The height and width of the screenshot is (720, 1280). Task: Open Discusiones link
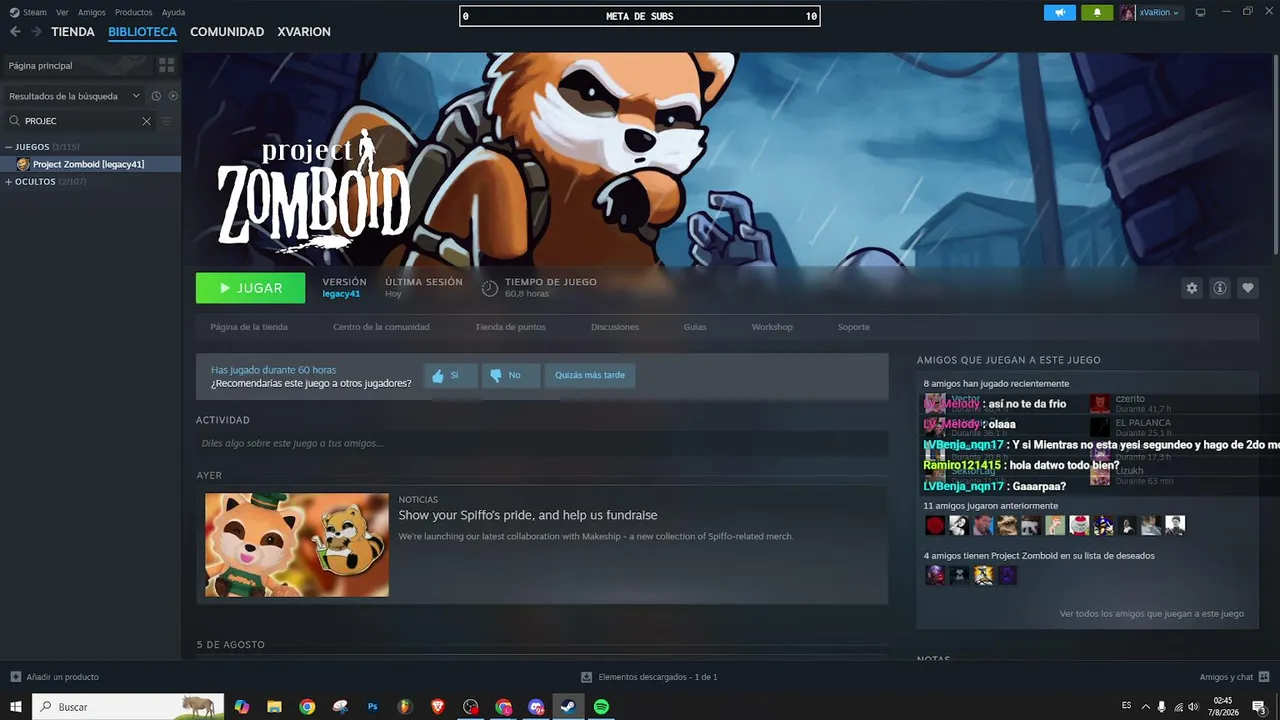(x=615, y=327)
